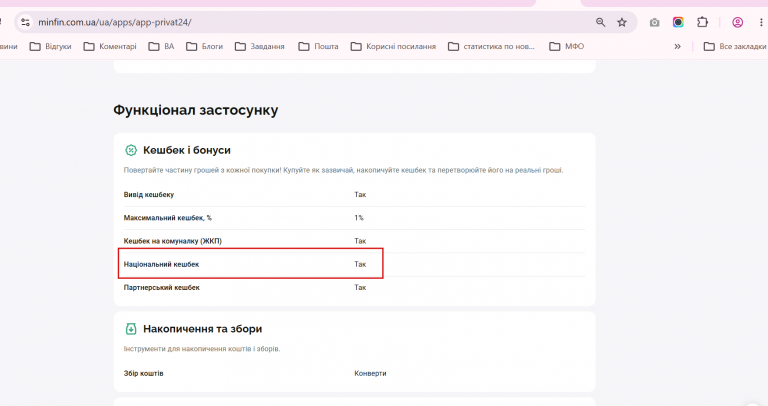
Task: Click the zoom magnifier icon in address bar
Action: click(x=600, y=22)
